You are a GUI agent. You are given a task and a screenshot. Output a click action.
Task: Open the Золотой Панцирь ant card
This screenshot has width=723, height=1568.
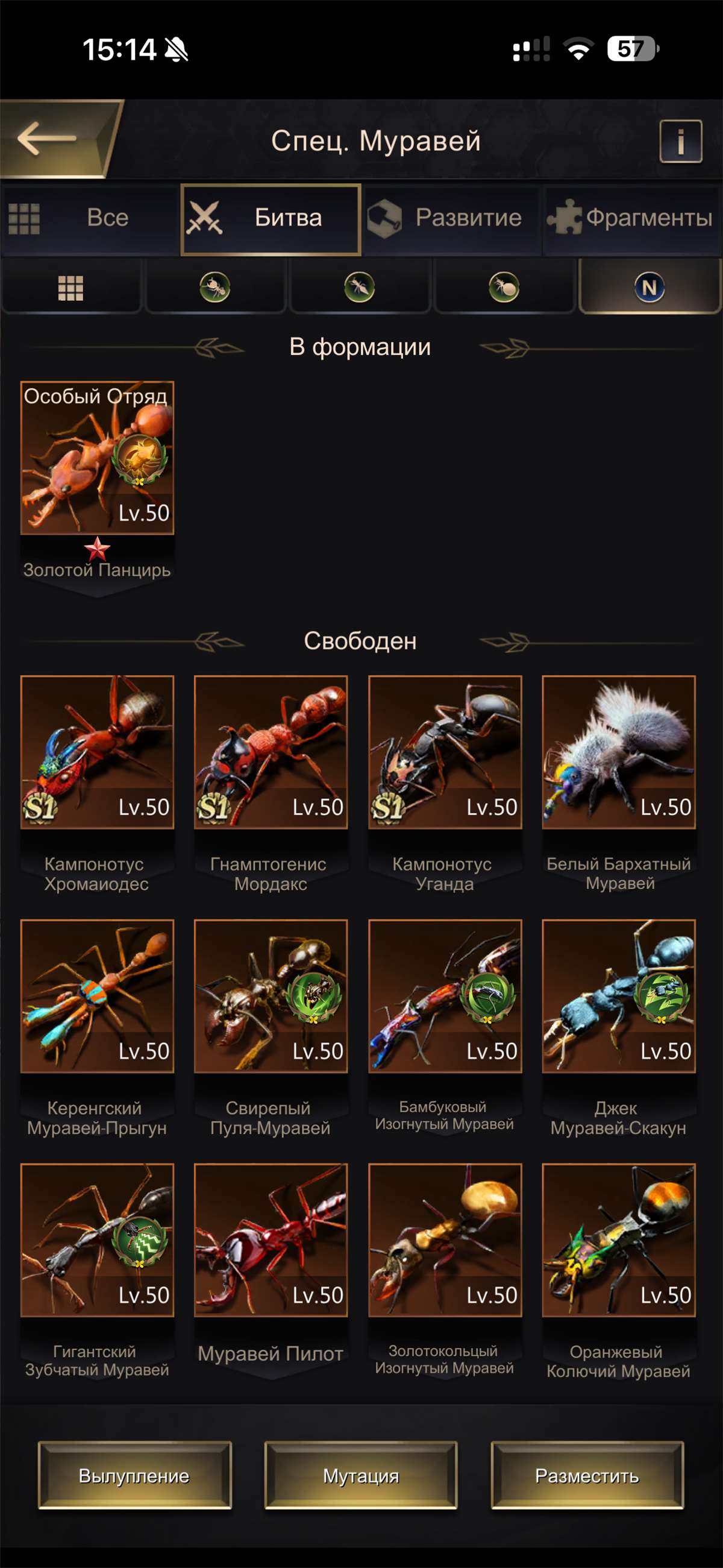click(98, 458)
